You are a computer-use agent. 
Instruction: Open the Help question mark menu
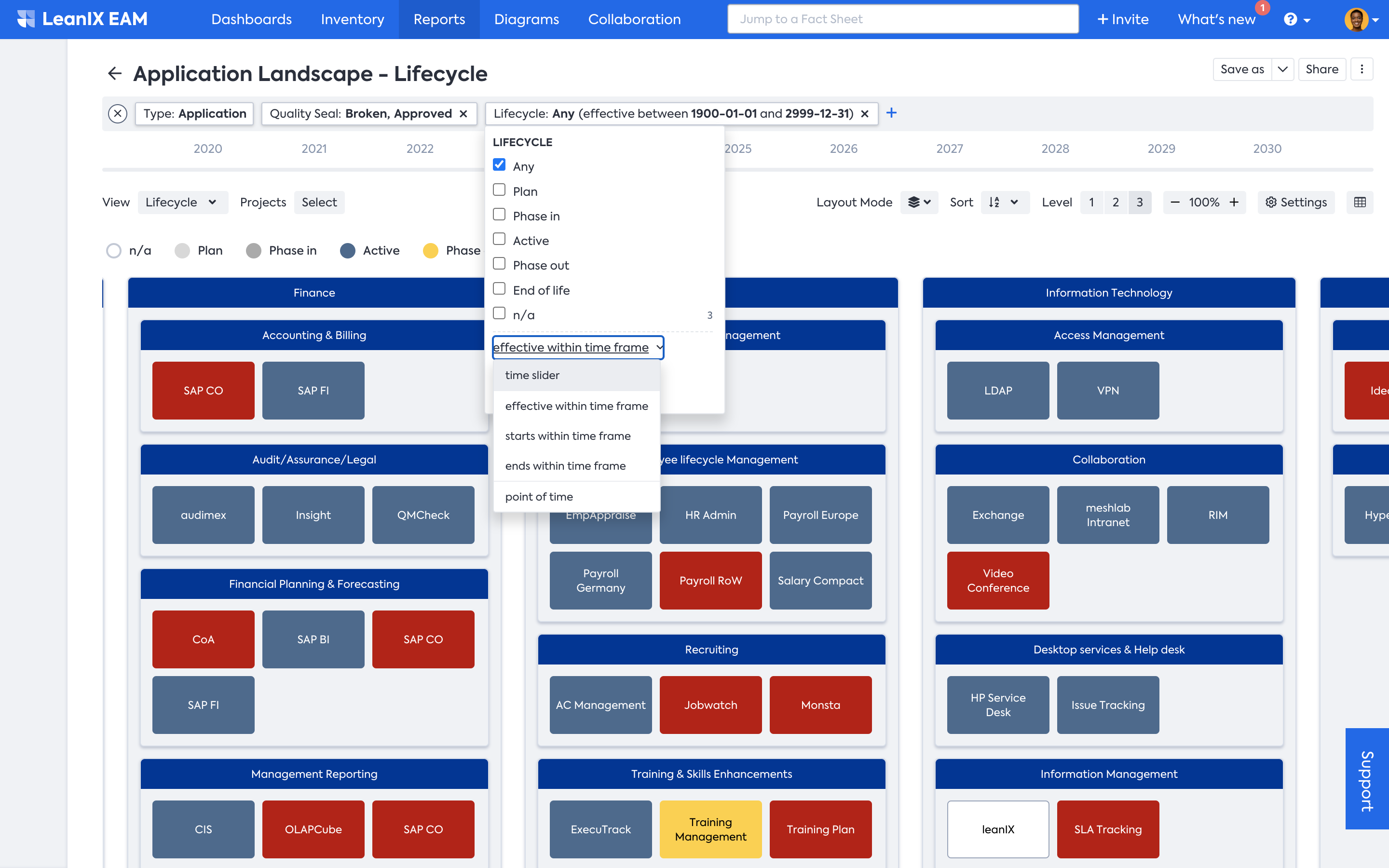point(1296,19)
